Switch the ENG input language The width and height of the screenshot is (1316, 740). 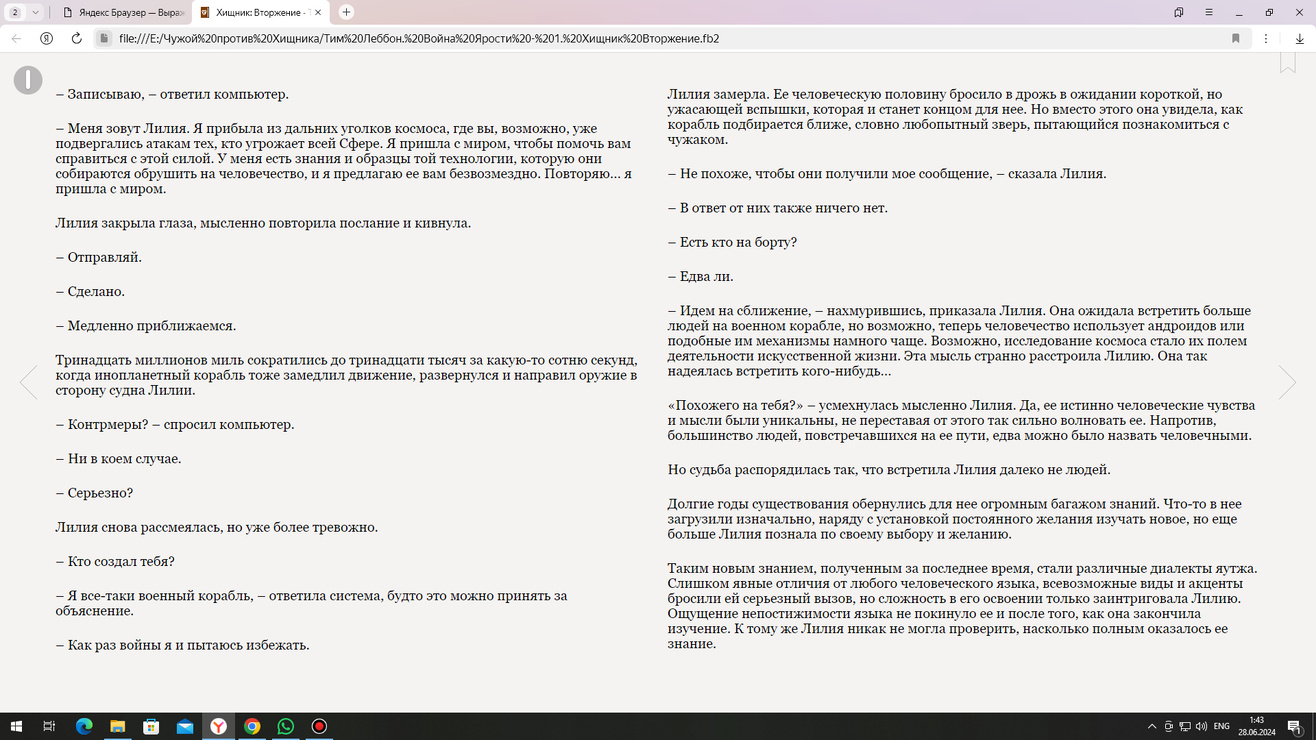(x=1221, y=726)
